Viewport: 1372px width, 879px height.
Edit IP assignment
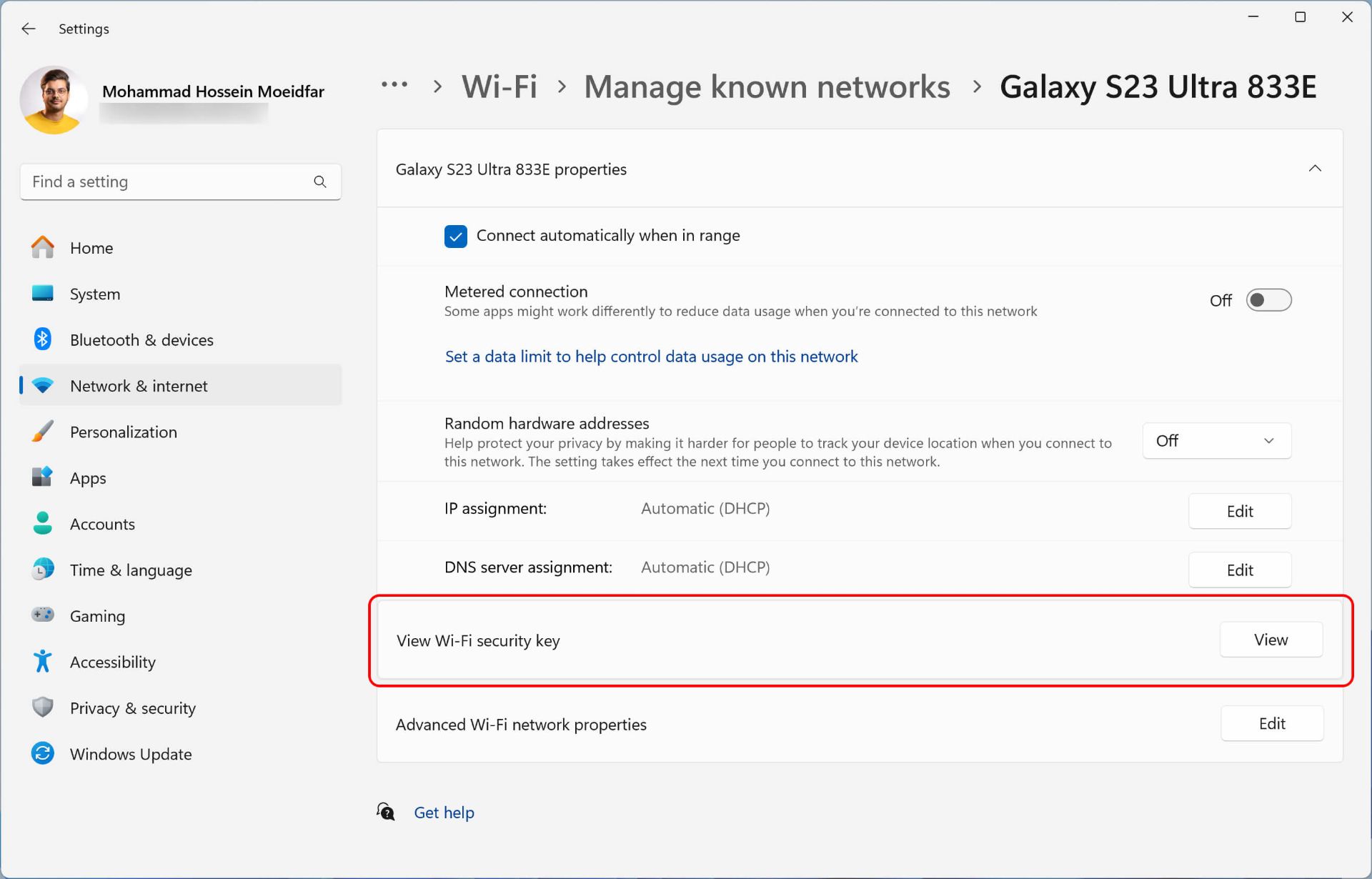coord(1240,511)
